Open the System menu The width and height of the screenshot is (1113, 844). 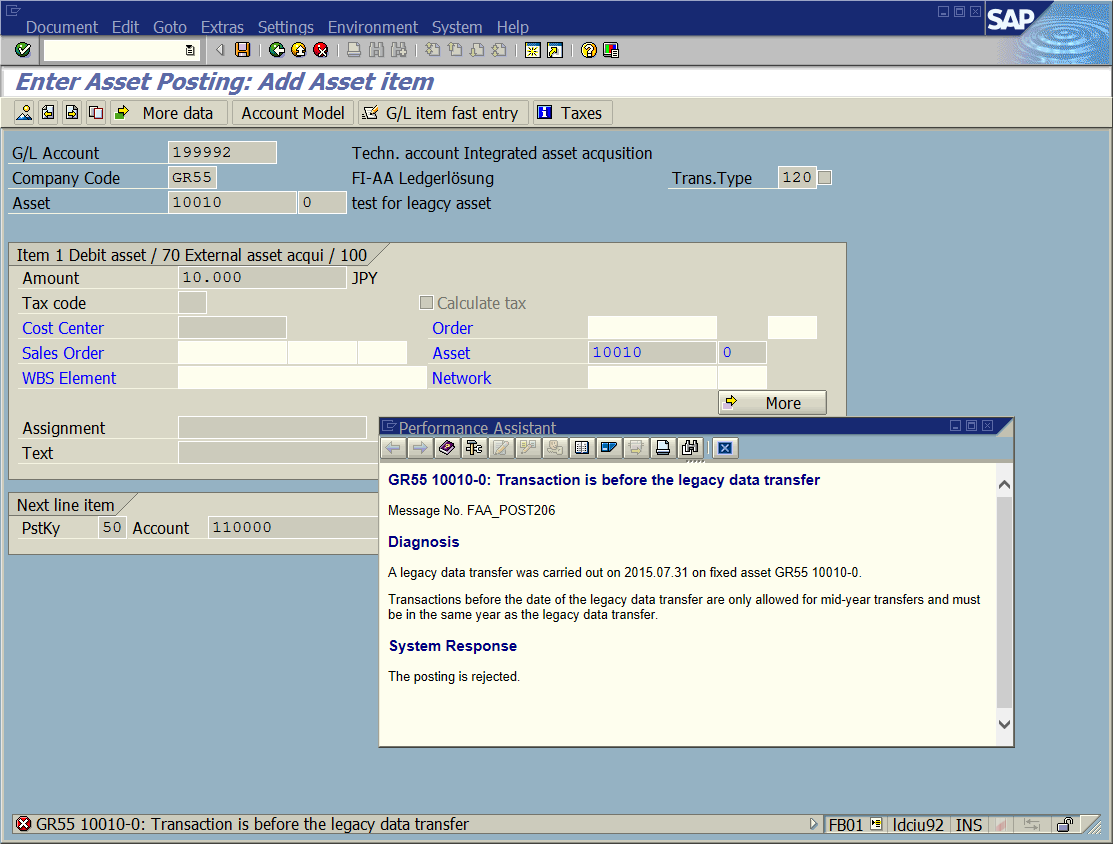pyautogui.click(x=457, y=27)
